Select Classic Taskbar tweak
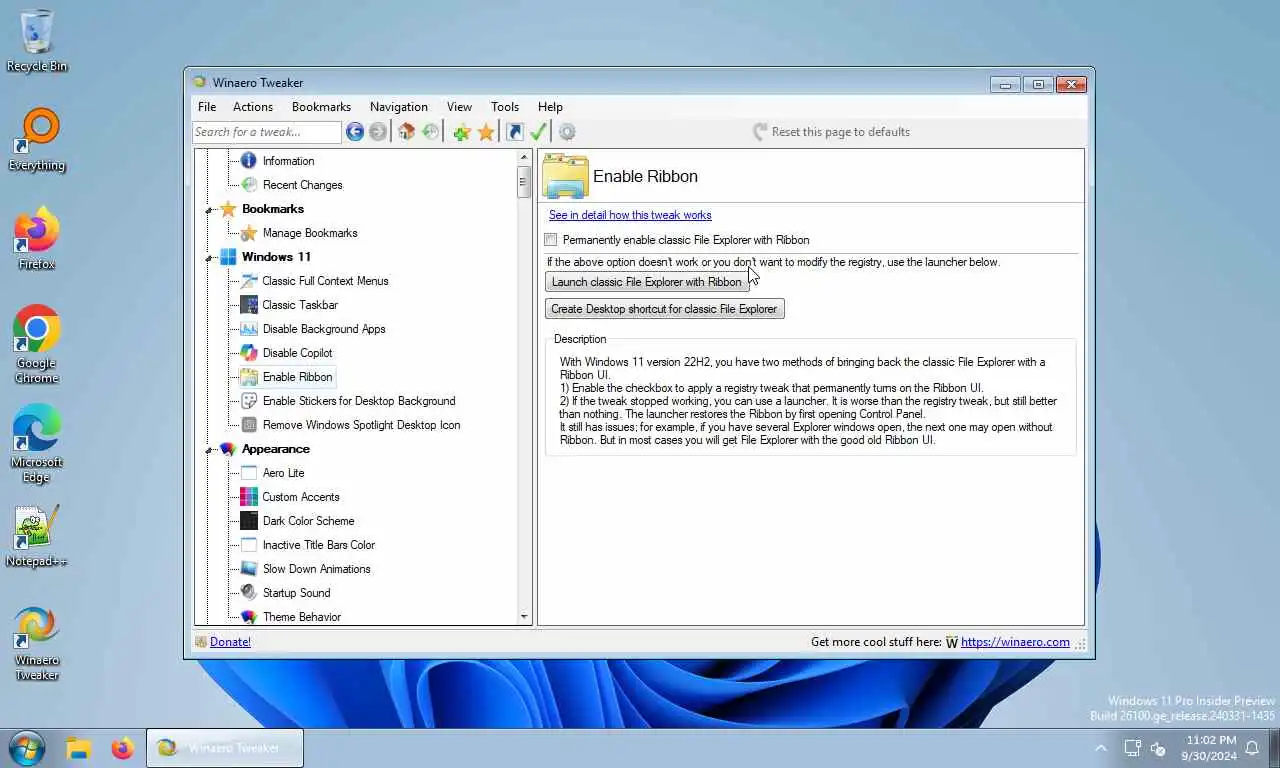Screen dimensions: 1280x768 coord(300,305)
